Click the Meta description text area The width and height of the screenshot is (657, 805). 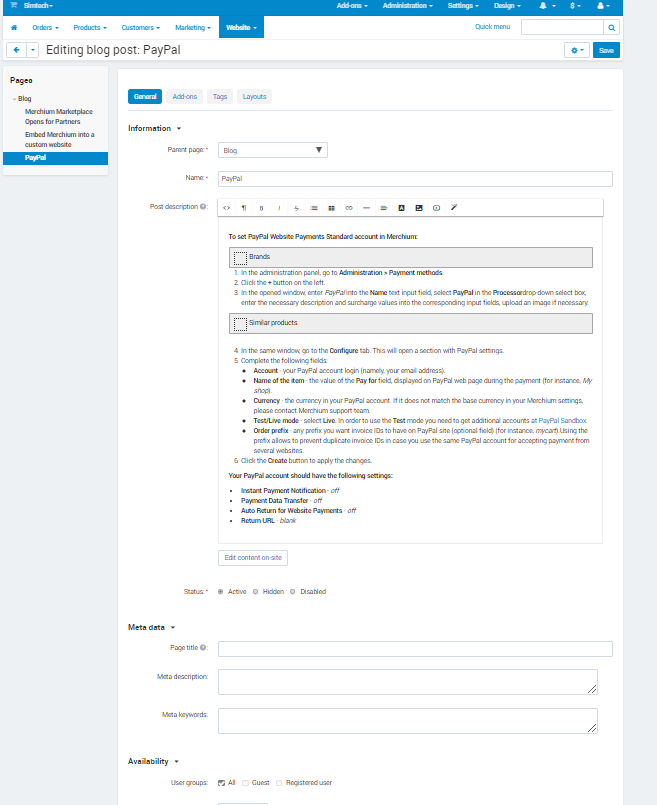[x=408, y=682]
